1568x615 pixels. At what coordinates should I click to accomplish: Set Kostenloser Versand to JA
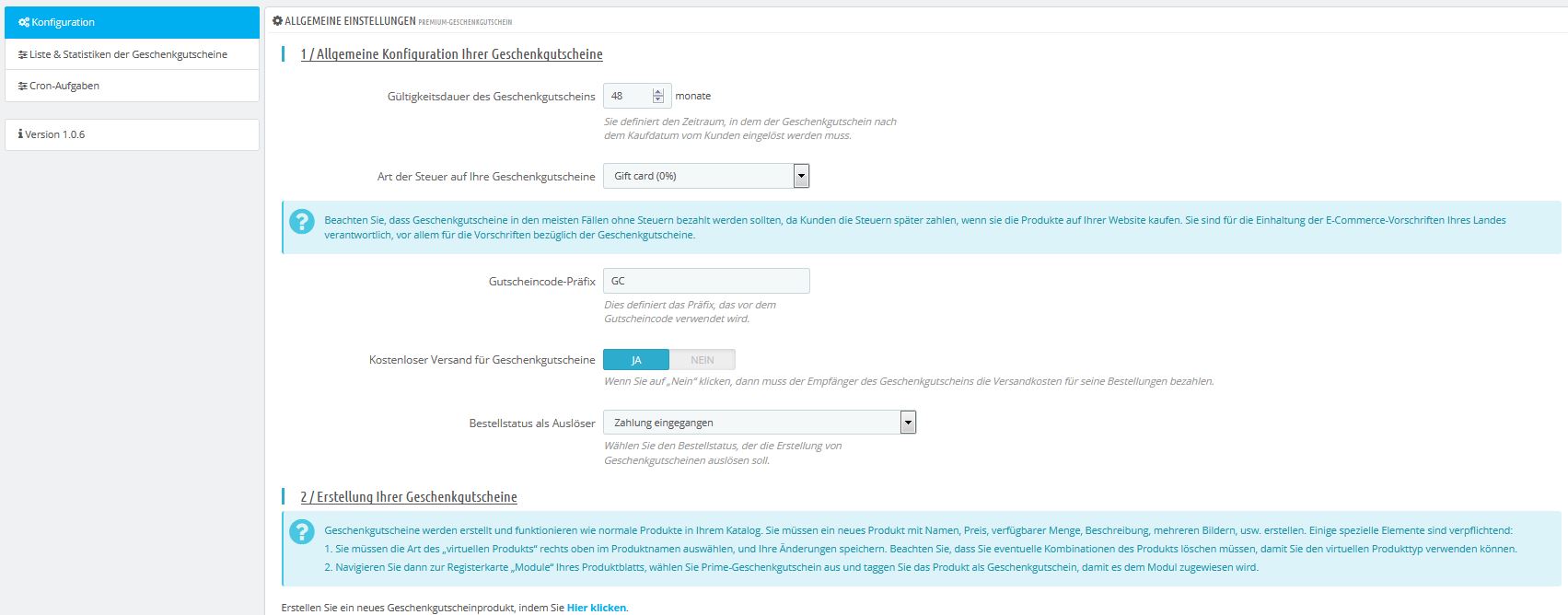pyautogui.click(x=636, y=360)
